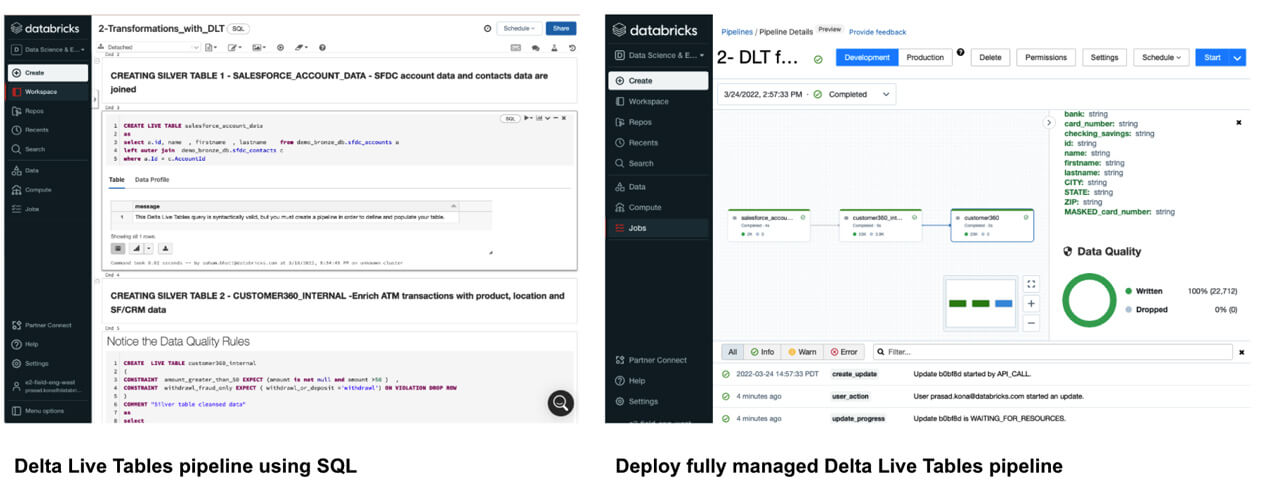Viewport: 1280px width, 503px height.
Task: Switch pipeline mode to Development
Action: tap(867, 57)
